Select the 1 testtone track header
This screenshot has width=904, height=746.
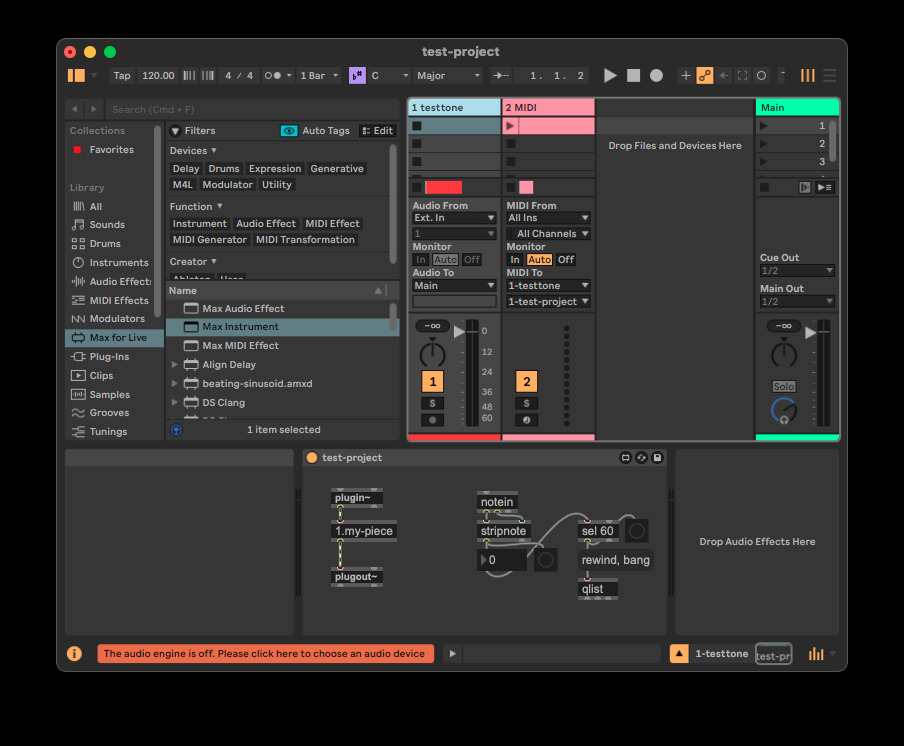pyautogui.click(x=454, y=108)
